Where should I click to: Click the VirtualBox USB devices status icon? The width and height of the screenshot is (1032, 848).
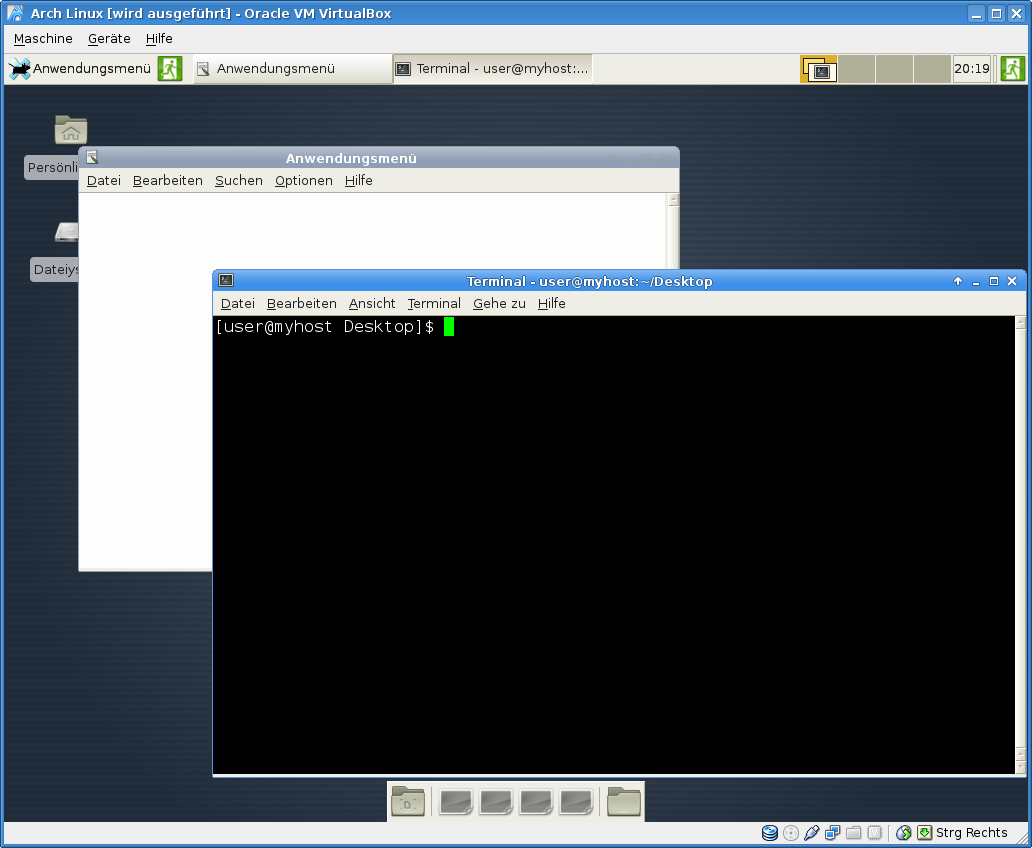point(812,833)
